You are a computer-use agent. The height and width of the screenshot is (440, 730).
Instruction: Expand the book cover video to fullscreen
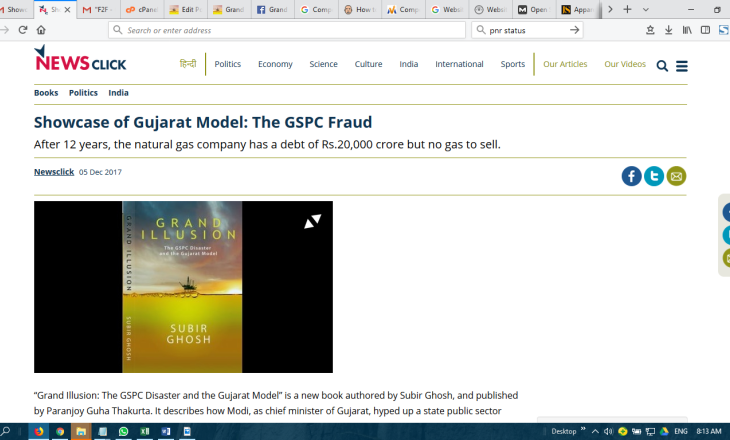(312, 221)
